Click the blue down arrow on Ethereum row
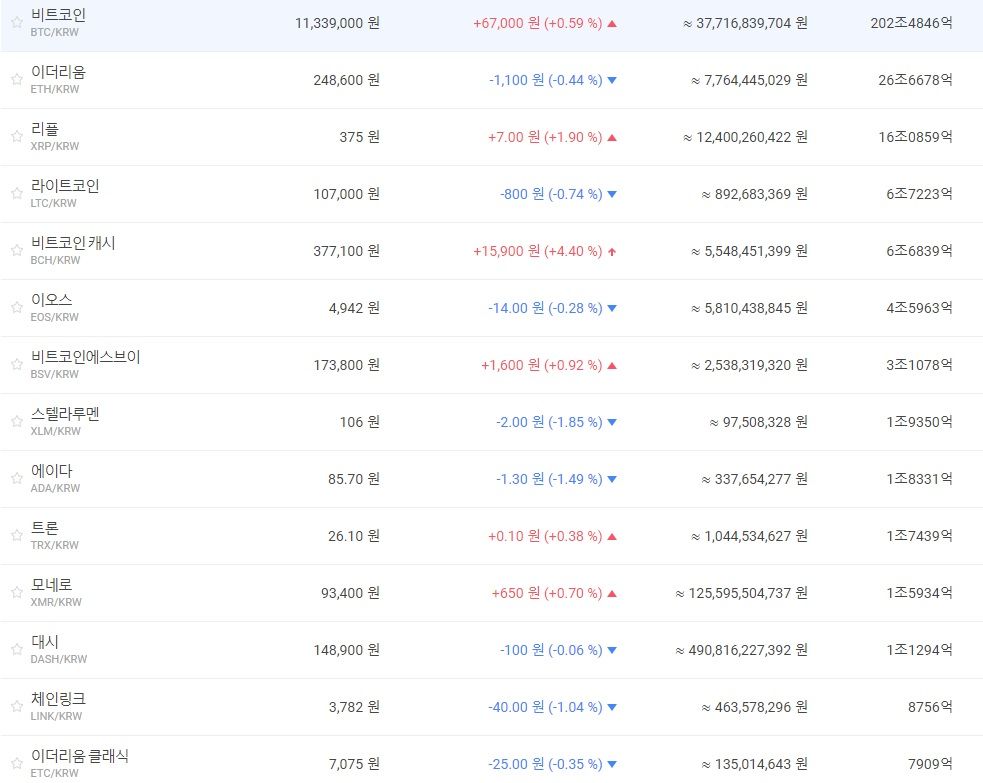Image resolution: width=983 pixels, height=783 pixels. coord(612,80)
